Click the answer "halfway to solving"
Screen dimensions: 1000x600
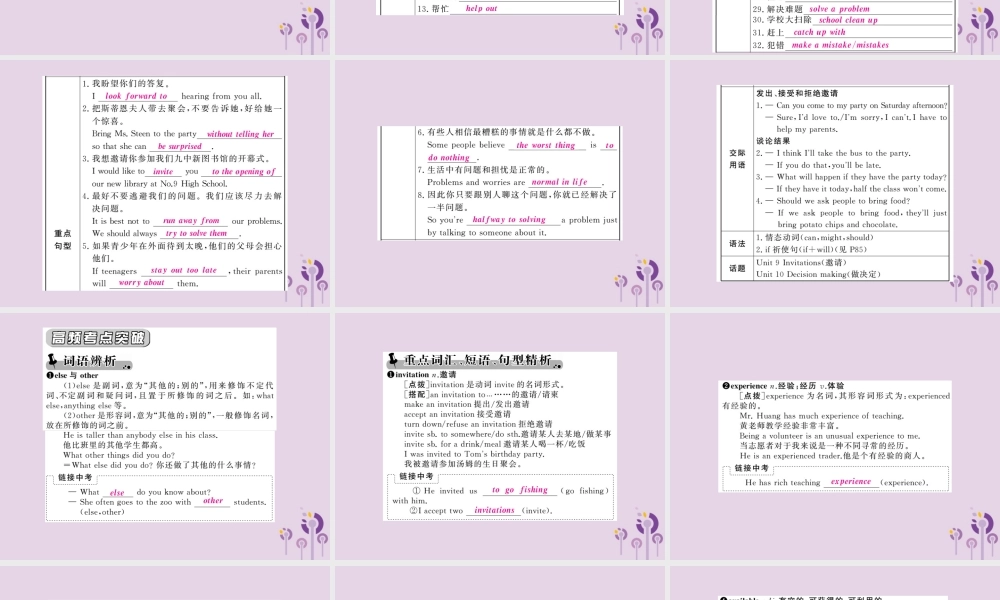(x=509, y=219)
